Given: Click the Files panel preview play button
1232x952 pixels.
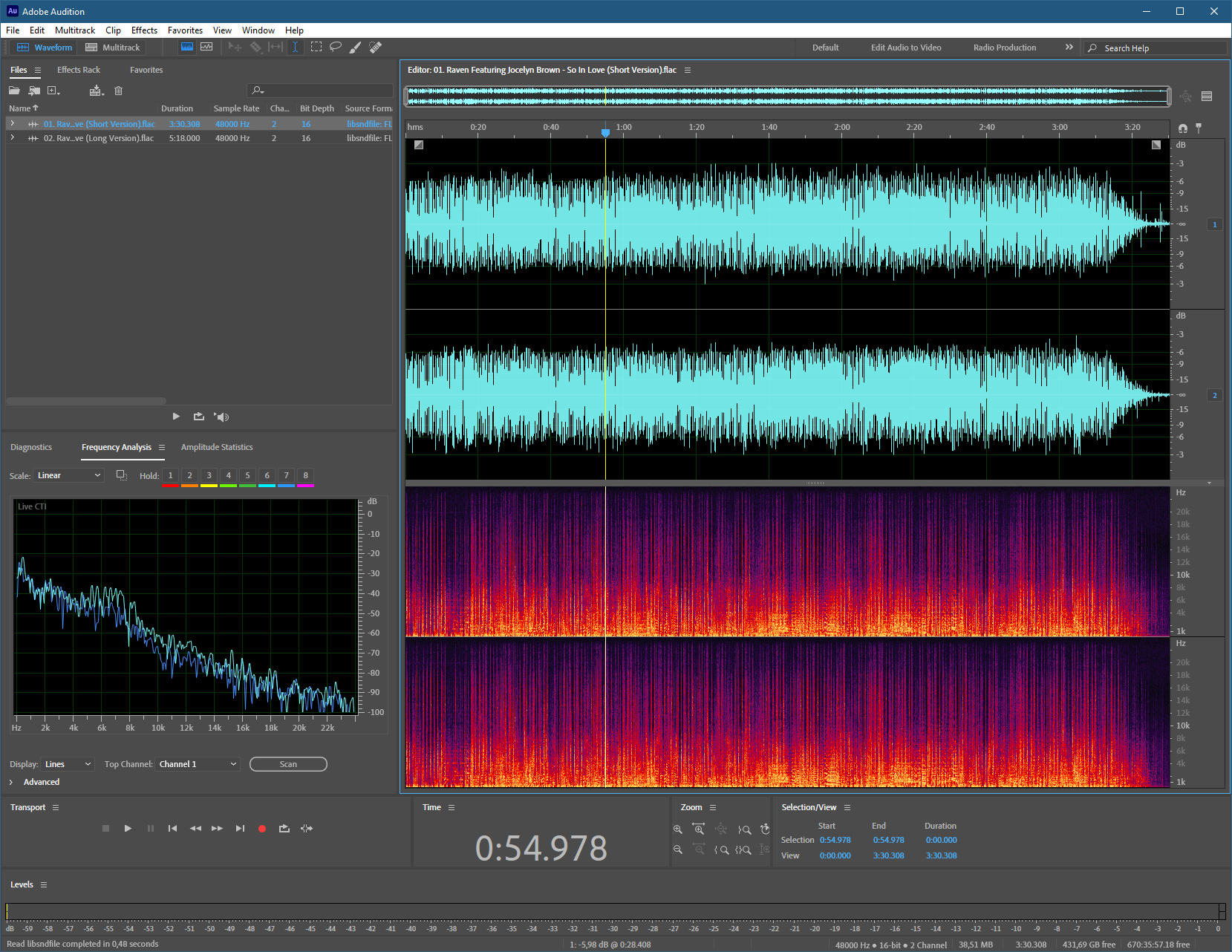Looking at the screenshot, I should (176, 417).
